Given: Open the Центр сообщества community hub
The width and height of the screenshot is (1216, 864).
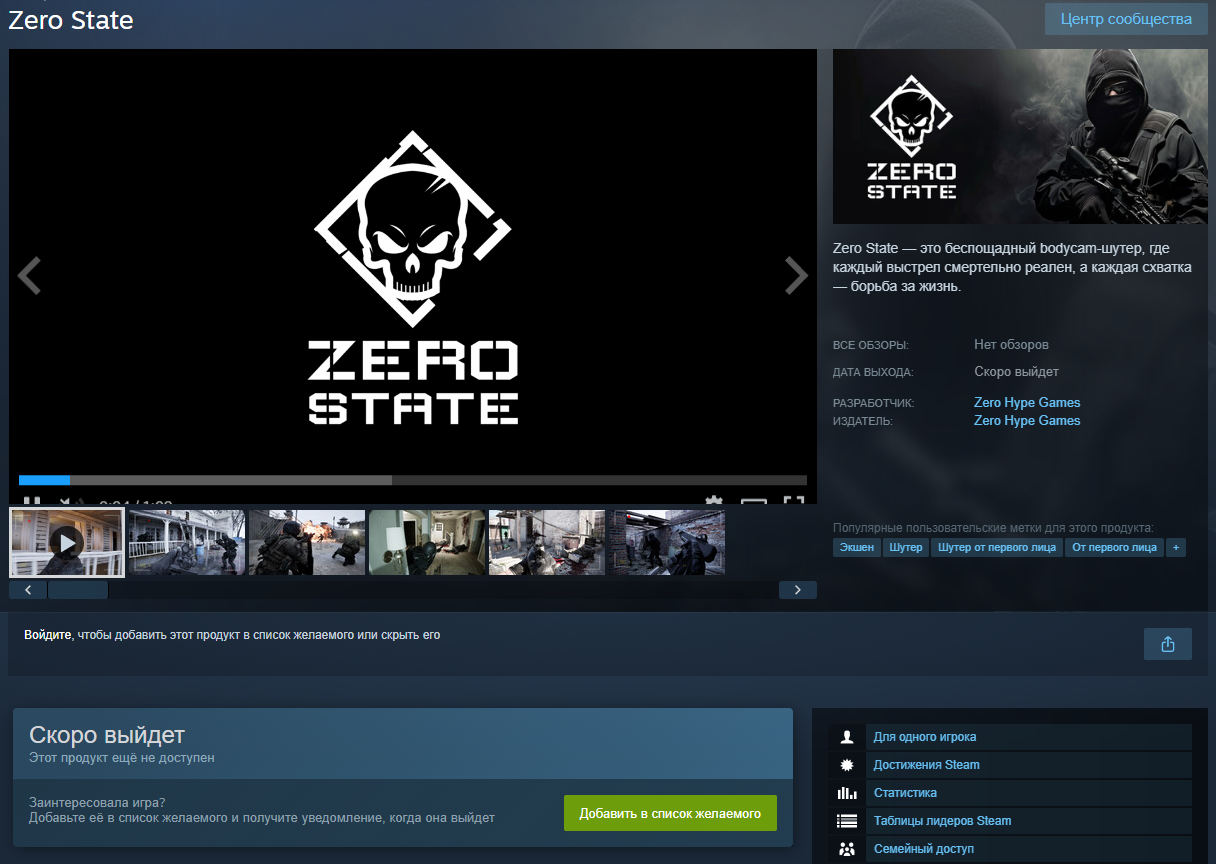Looking at the screenshot, I should [1126, 19].
